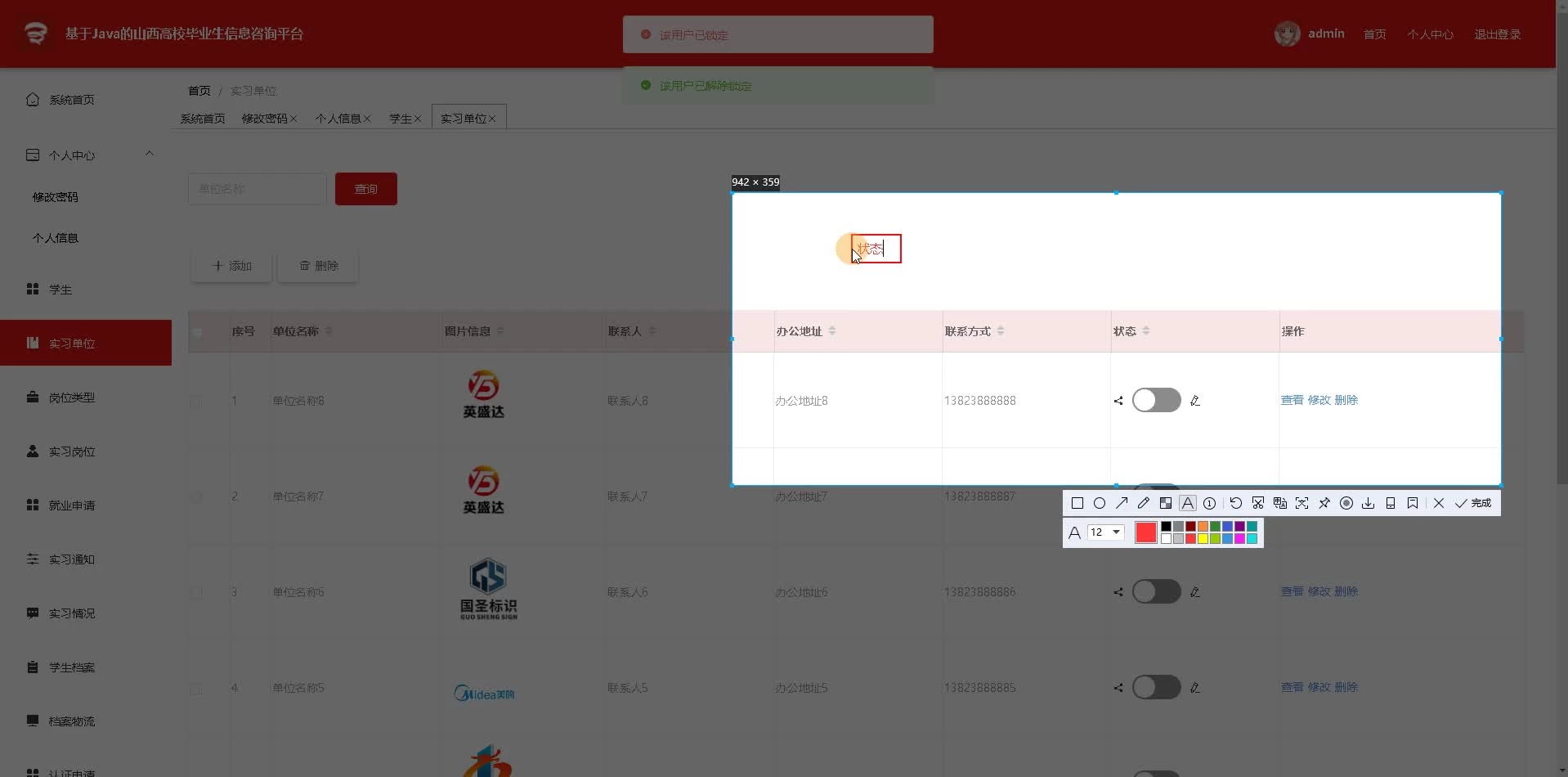1568x777 pixels.
Task: Select the mosaic blur tool
Action: pyautogui.click(x=1166, y=503)
